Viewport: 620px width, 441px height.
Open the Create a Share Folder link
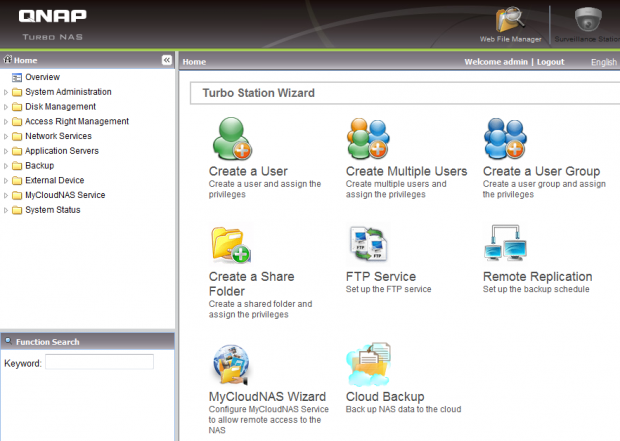point(251,284)
